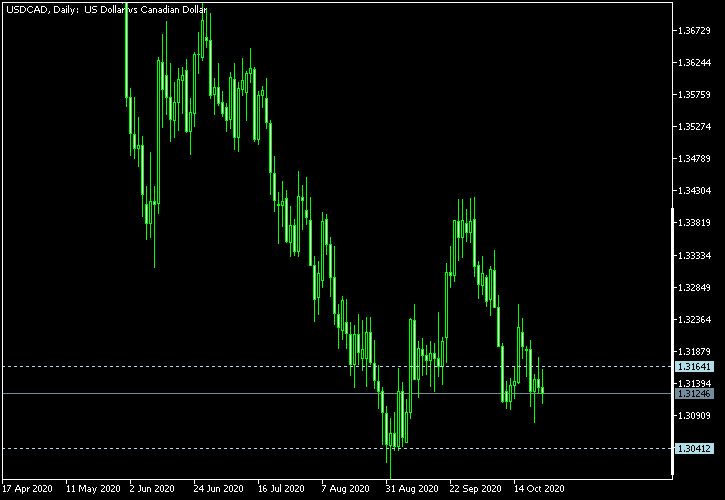The image size is (725, 500).
Task: Click the 1.33334 price scale value
Action: [x=694, y=255]
